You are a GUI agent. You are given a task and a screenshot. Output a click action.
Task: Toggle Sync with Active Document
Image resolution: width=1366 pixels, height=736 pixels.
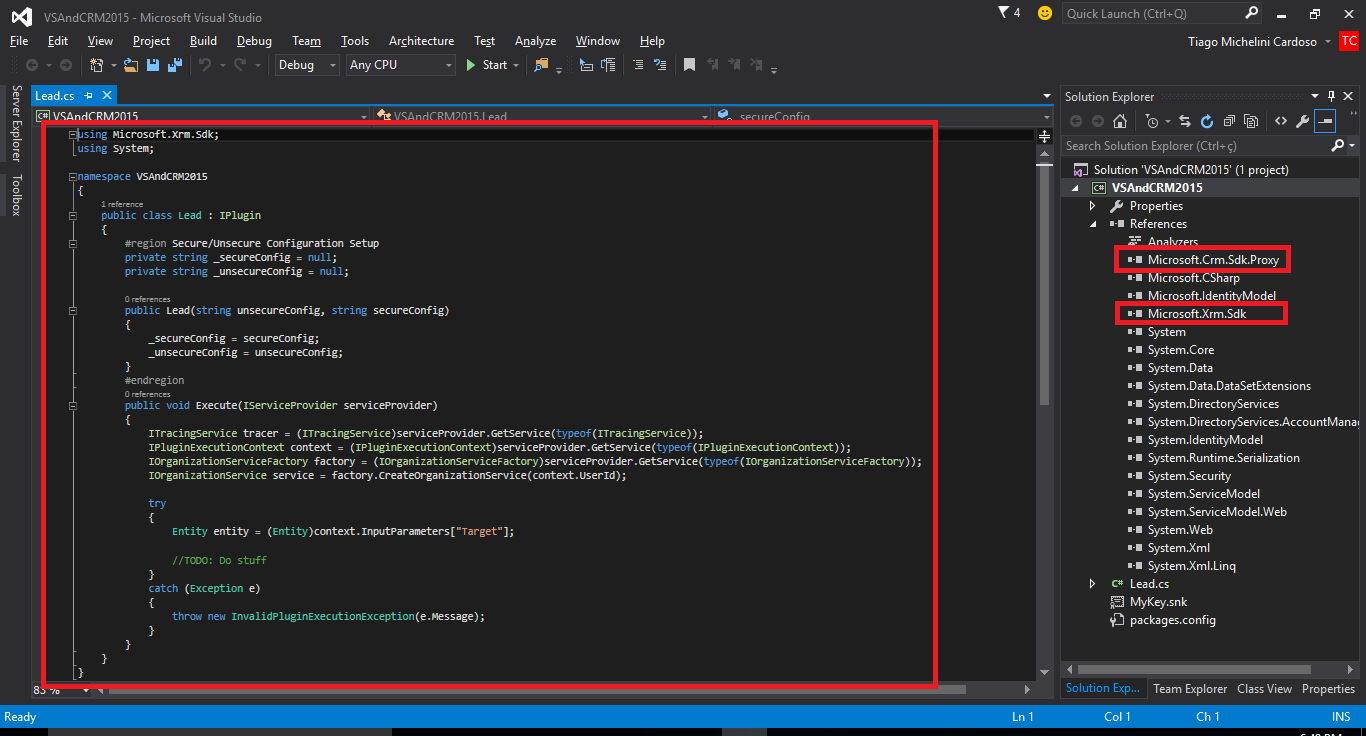[1185, 121]
